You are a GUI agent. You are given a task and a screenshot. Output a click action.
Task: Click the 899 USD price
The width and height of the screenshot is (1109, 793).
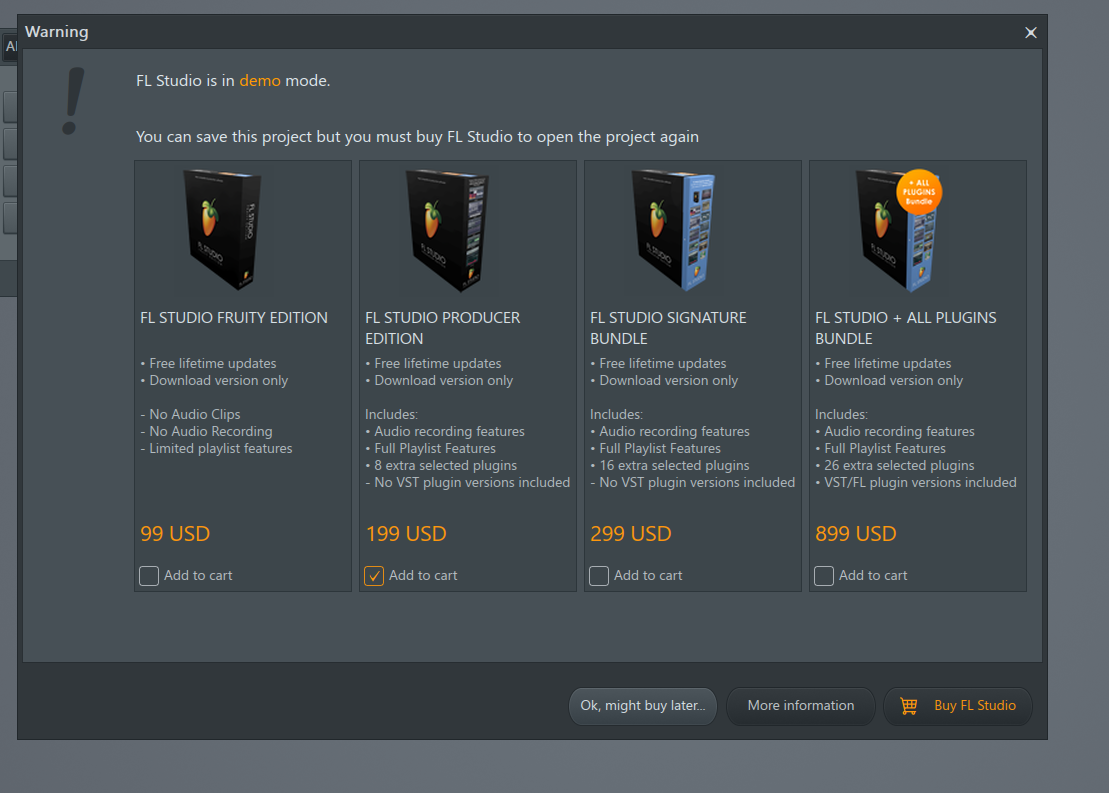tap(855, 534)
